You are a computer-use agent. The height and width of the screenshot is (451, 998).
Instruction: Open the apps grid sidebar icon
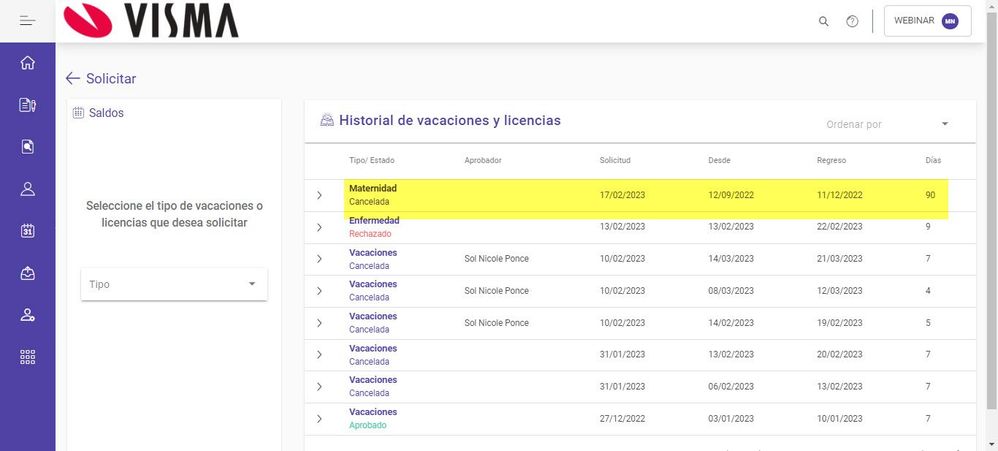click(27, 357)
